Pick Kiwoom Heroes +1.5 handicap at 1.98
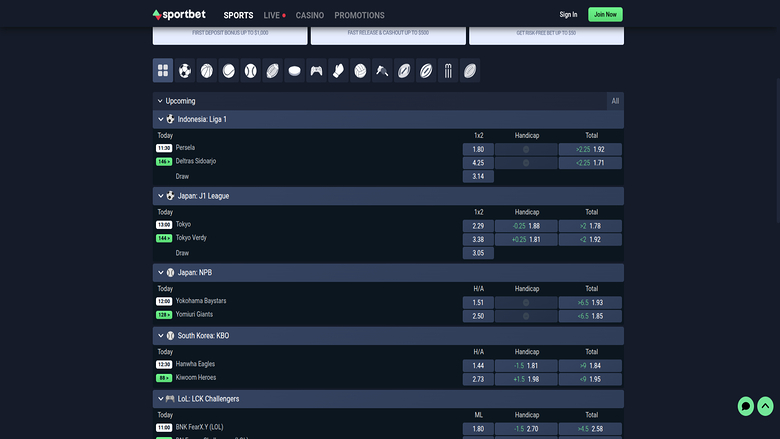780x439 pixels. tap(526, 379)
